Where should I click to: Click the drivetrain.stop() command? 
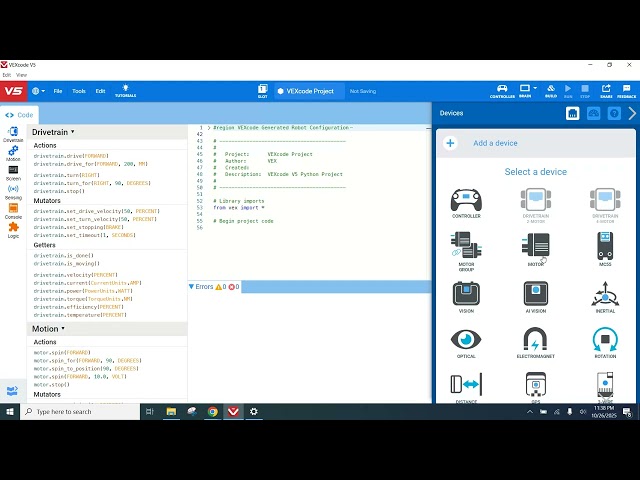59,191
